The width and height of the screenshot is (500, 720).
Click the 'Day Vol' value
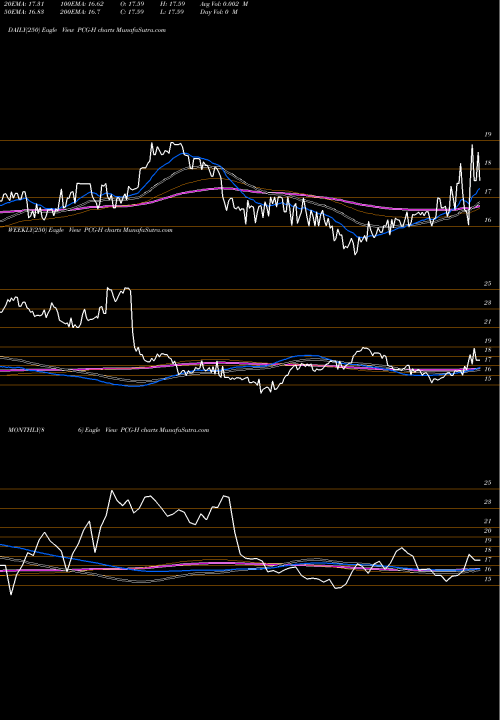click(219, 12)
